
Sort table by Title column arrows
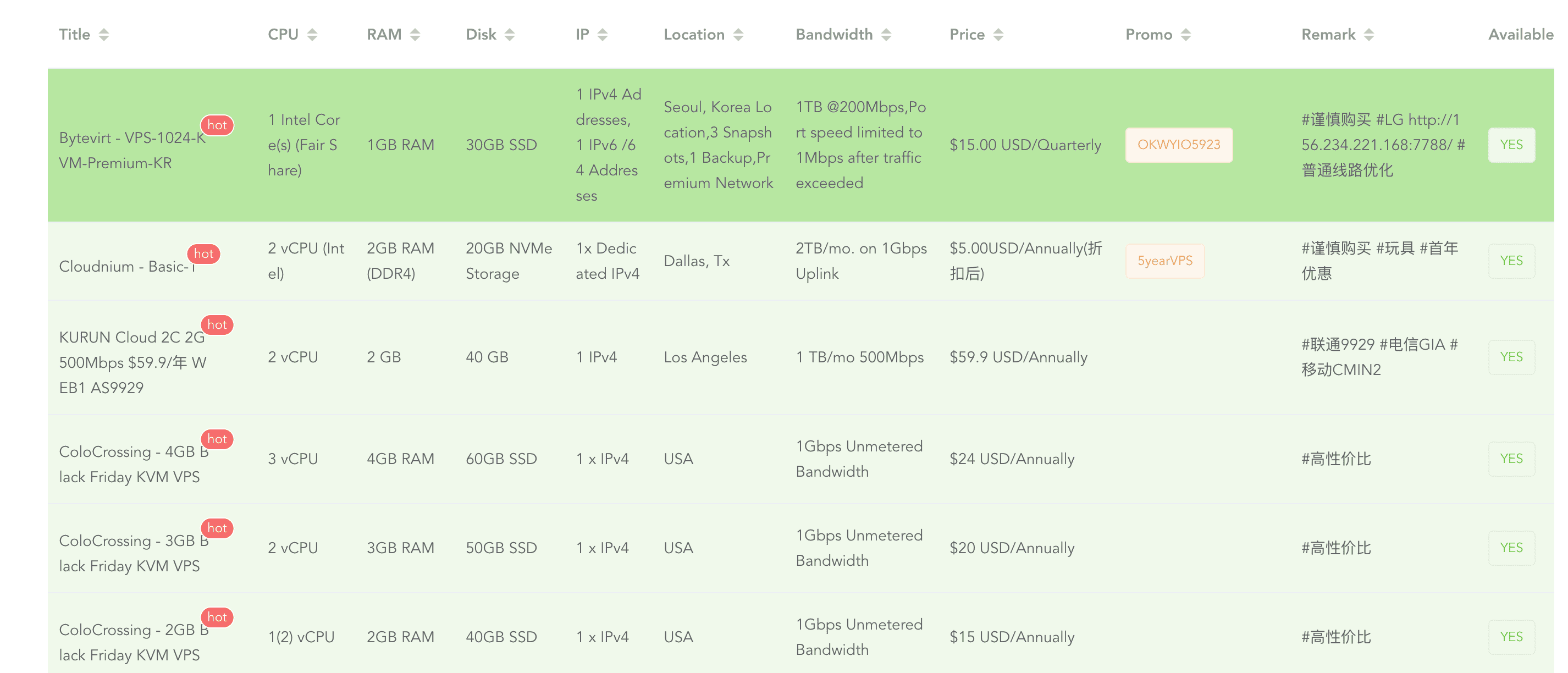click(104, 35)
